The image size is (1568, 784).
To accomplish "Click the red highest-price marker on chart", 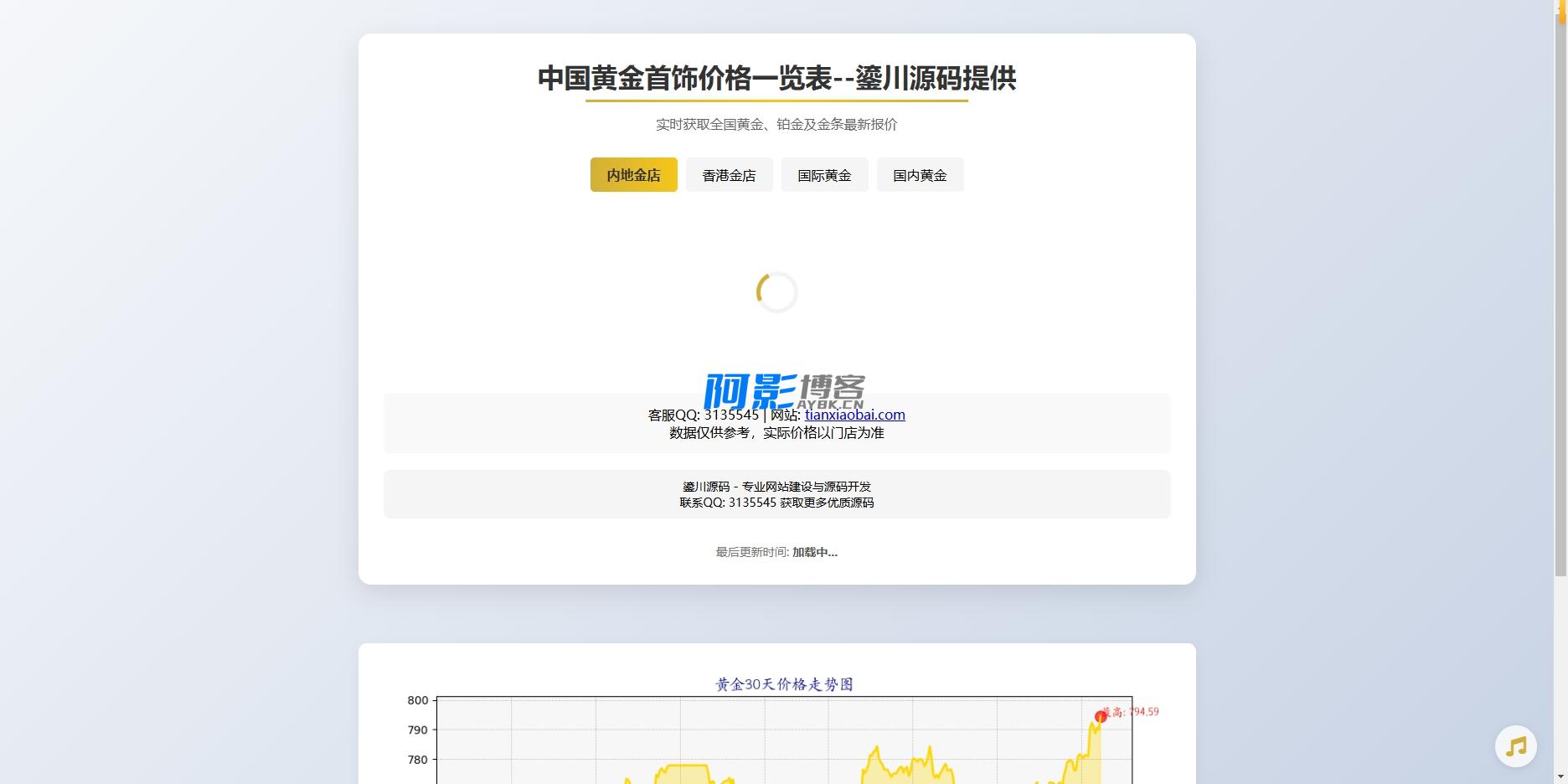I will click(1100, 717).
